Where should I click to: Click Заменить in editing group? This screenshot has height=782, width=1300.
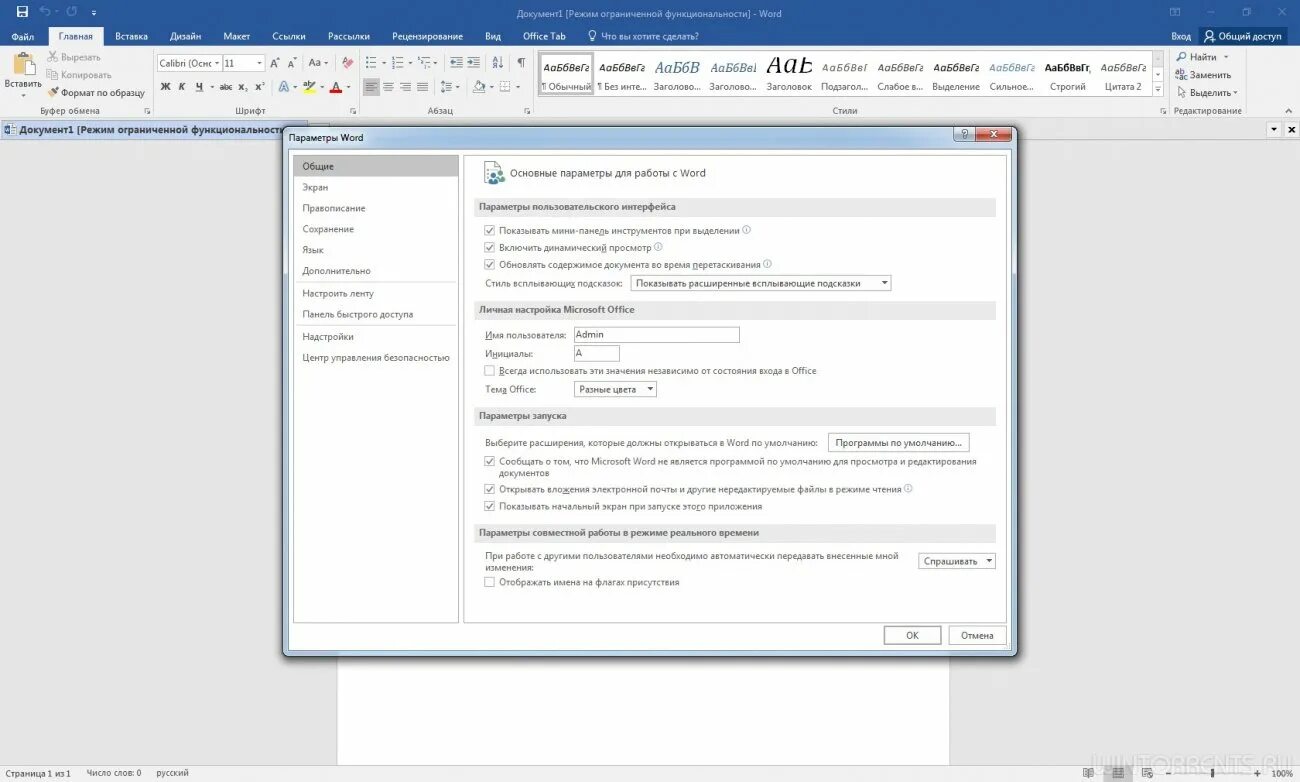pos(1203,75)
